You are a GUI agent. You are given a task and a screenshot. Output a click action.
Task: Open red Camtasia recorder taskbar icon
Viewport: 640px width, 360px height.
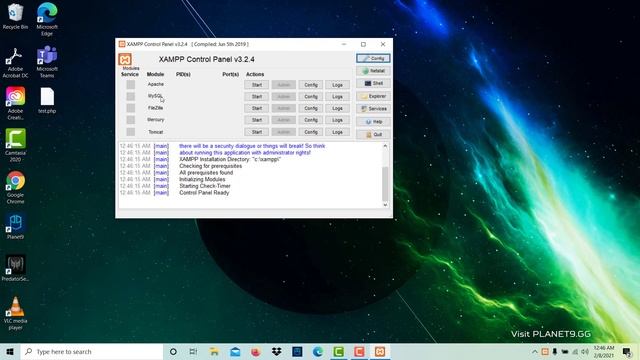click(x=359, y=351)
